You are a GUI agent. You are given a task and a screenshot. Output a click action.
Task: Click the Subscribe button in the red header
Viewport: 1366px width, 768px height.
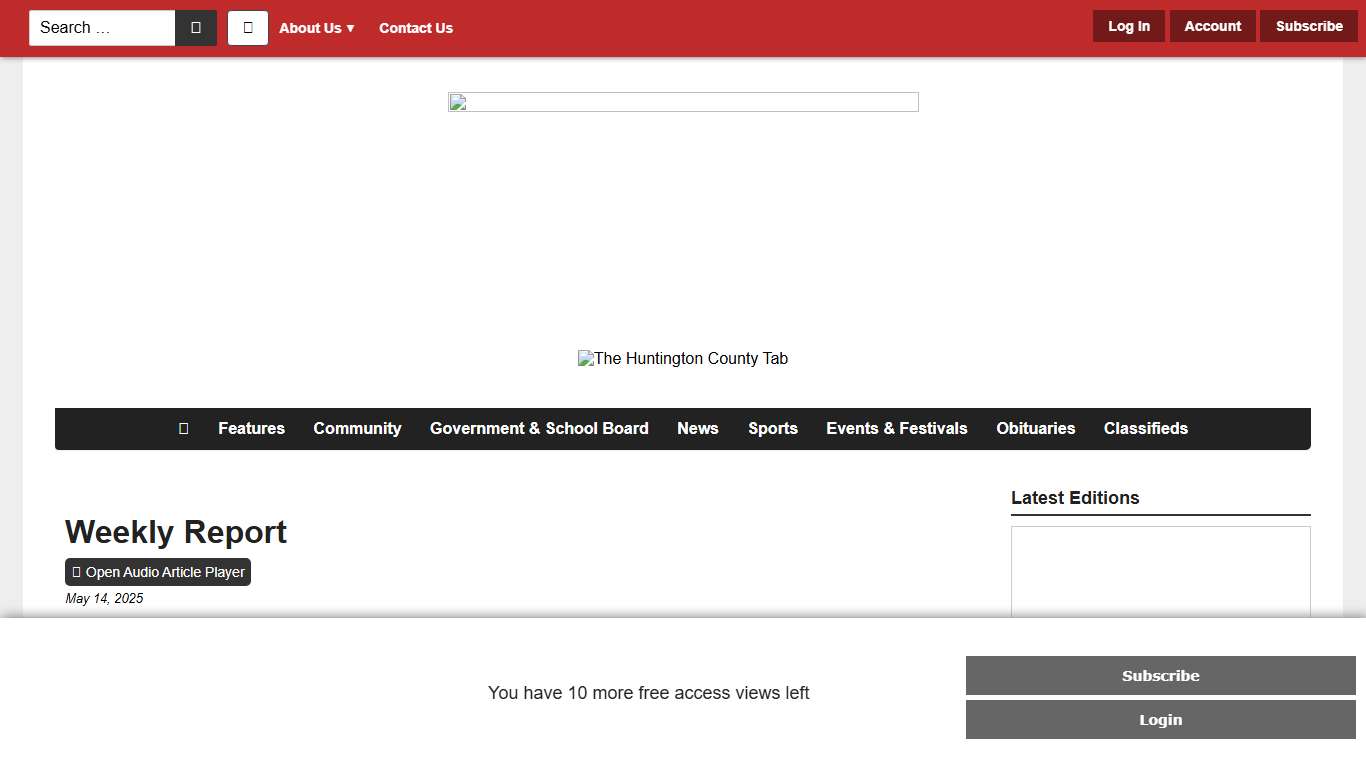click(1308, 27)
